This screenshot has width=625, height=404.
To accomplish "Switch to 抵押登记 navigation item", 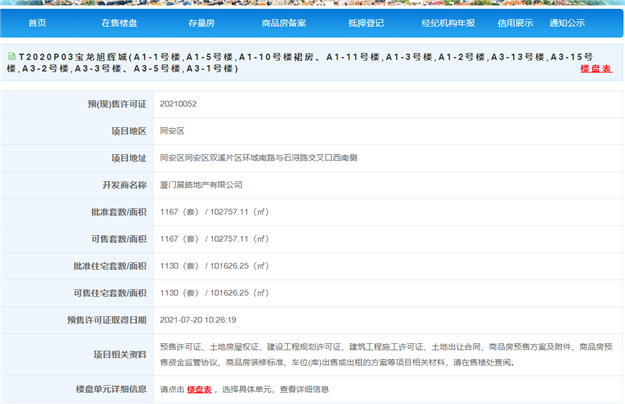I will coord(366,23).
